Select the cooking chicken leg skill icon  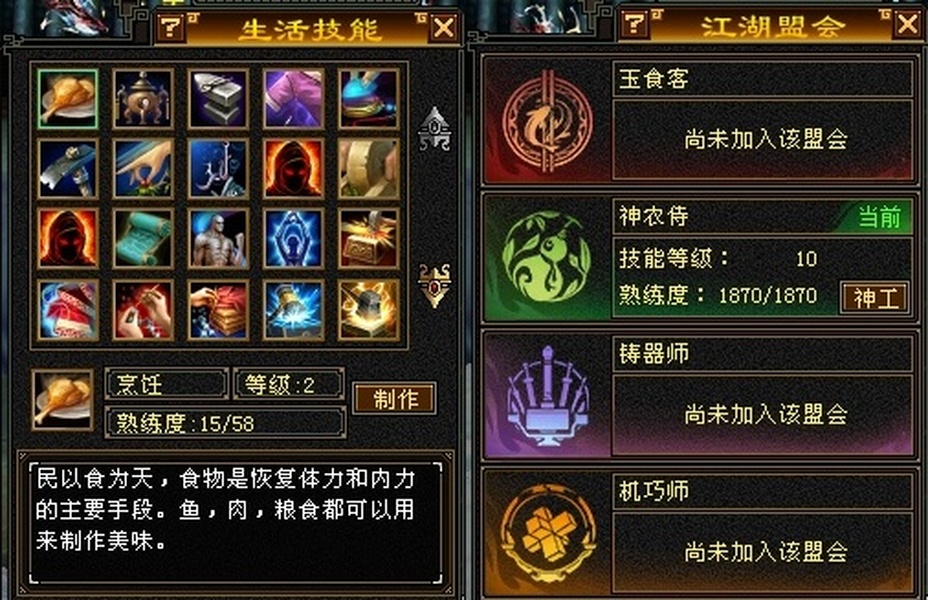click(x=67, y=99)
